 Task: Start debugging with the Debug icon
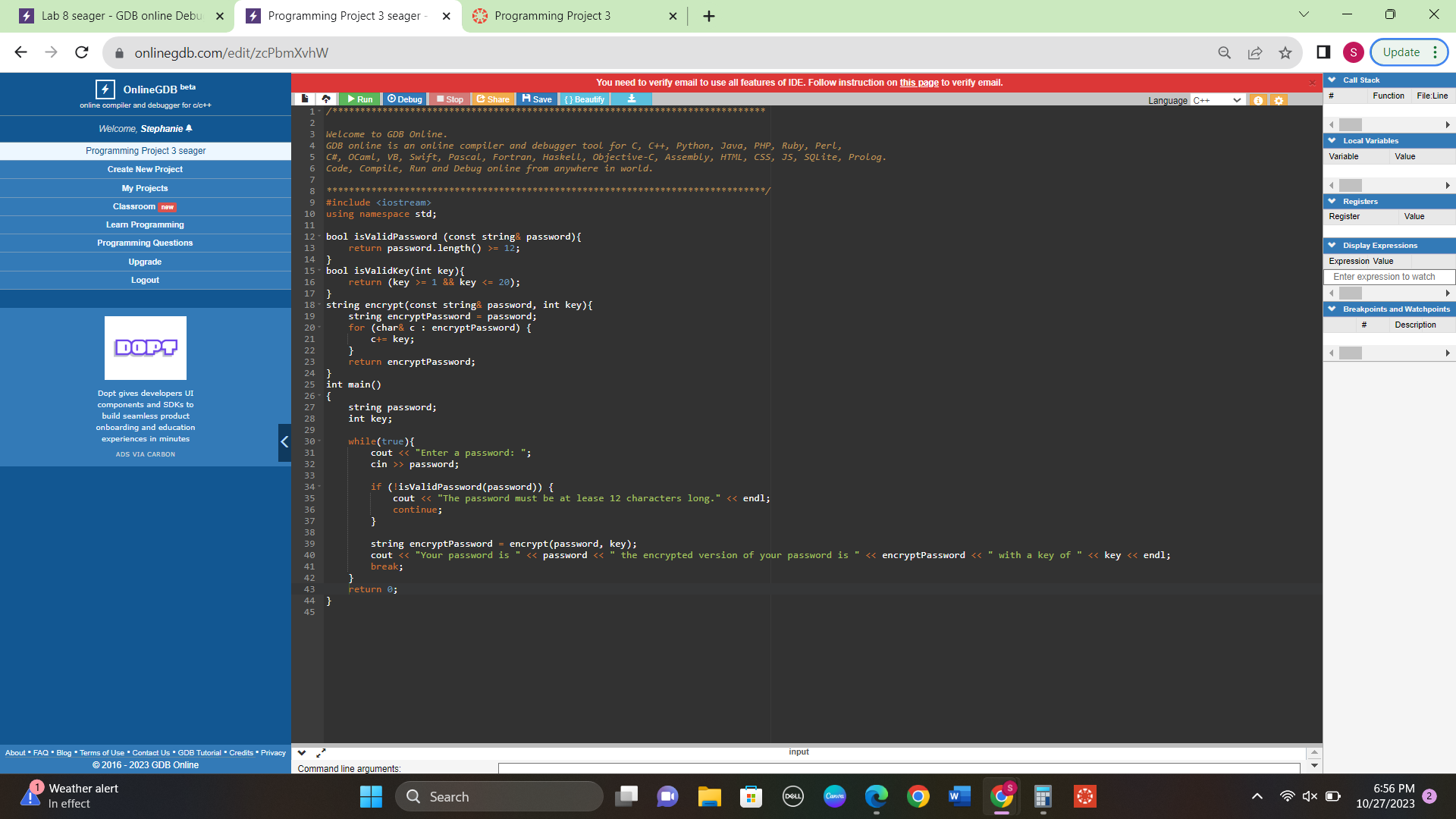click(x=404, y=99)
